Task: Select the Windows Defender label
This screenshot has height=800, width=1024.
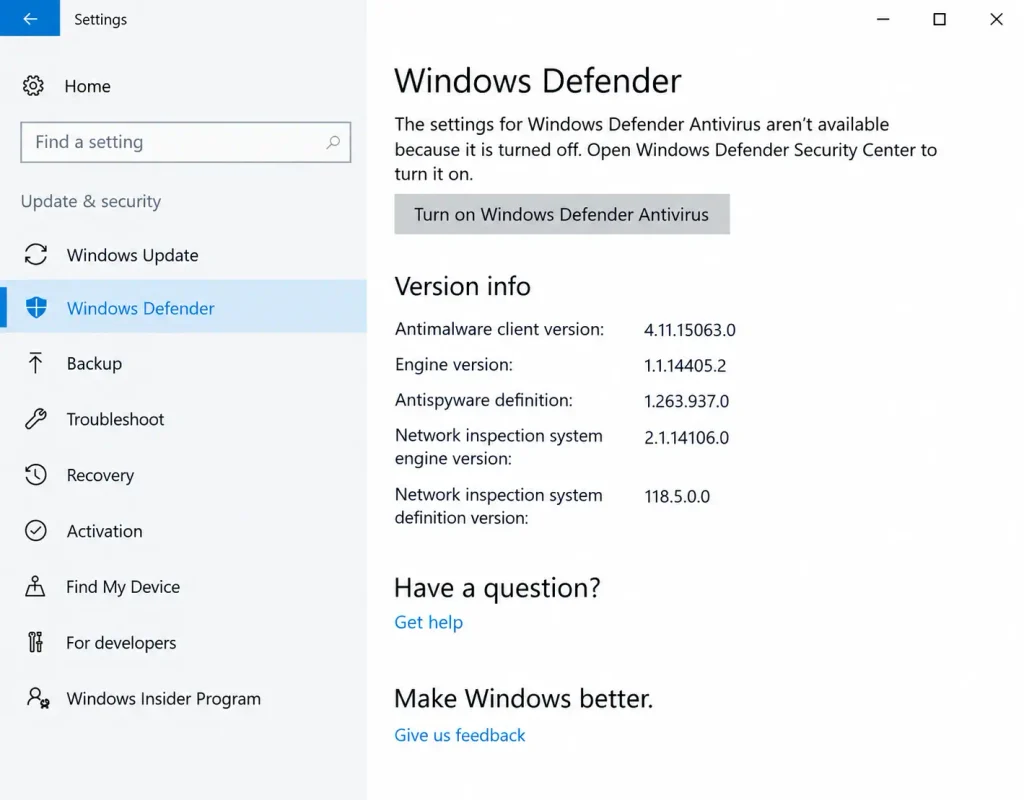Action: point(140,308)
